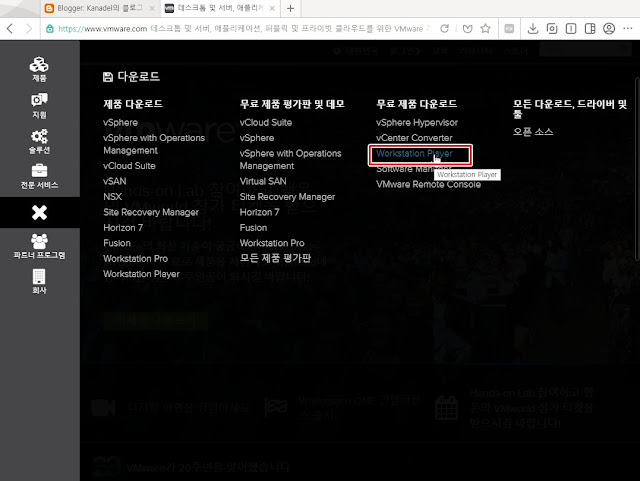Select the VMware 데스크톱 및 서버 tab

[x=220, y=8]
